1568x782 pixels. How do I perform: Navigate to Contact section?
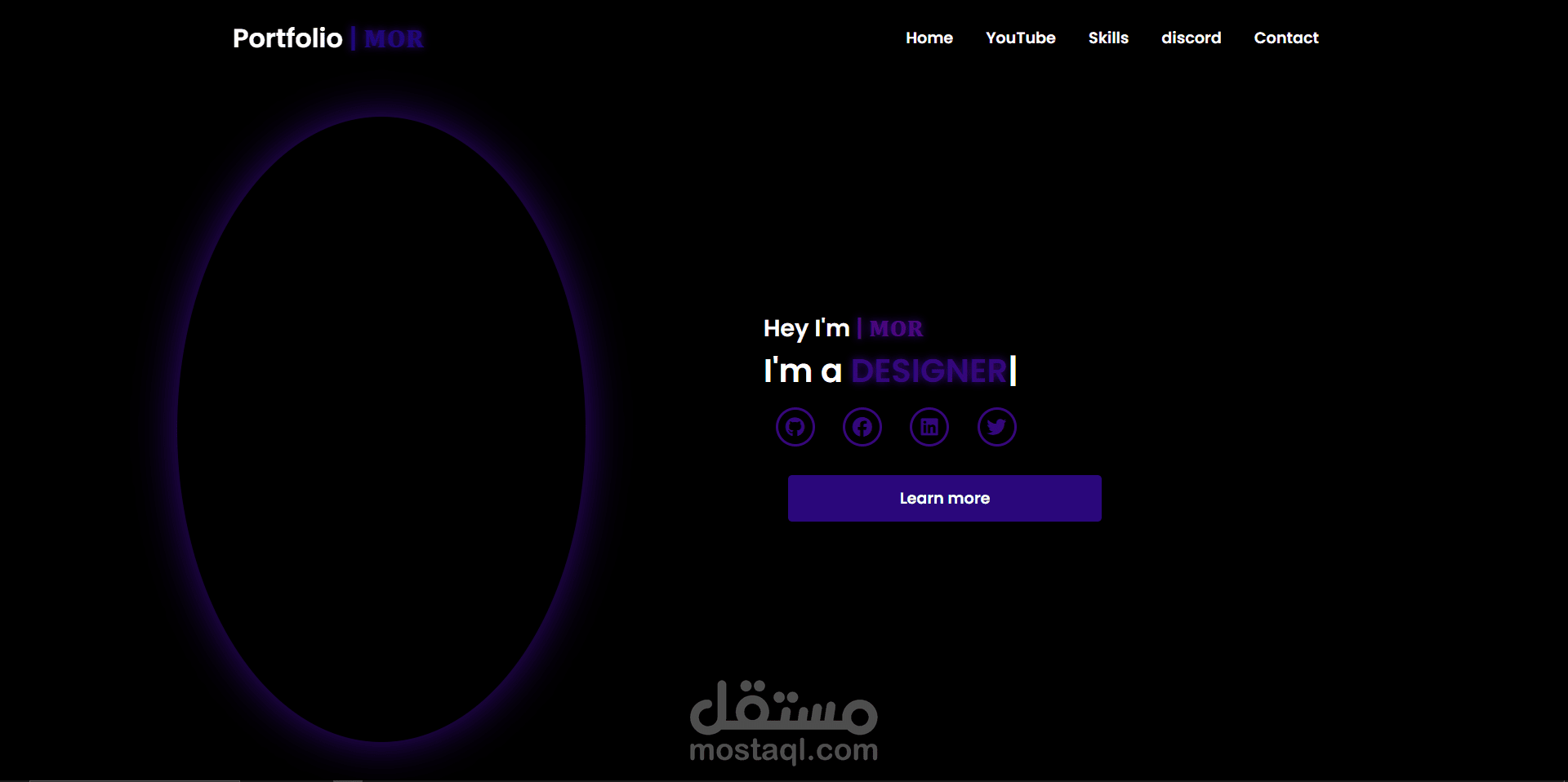point(1286,38)
